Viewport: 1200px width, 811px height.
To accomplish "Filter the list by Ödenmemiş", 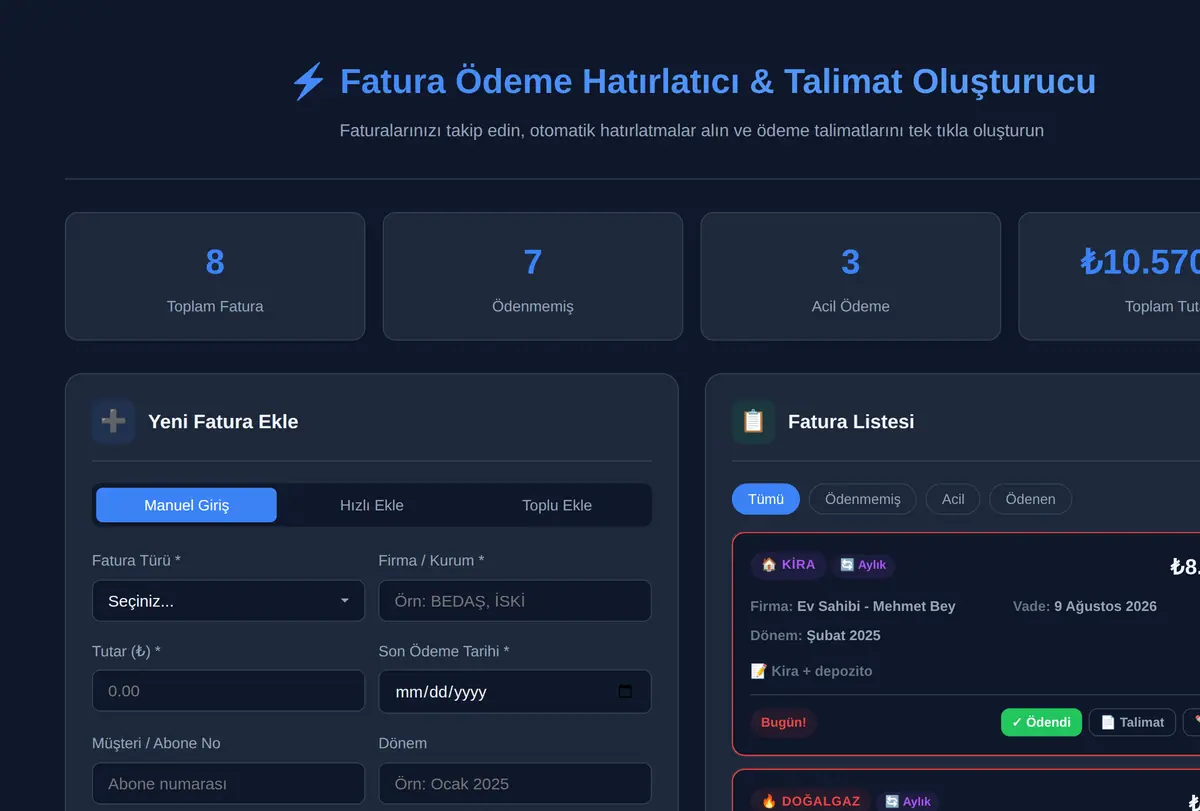I will click(x=862, y=499).
